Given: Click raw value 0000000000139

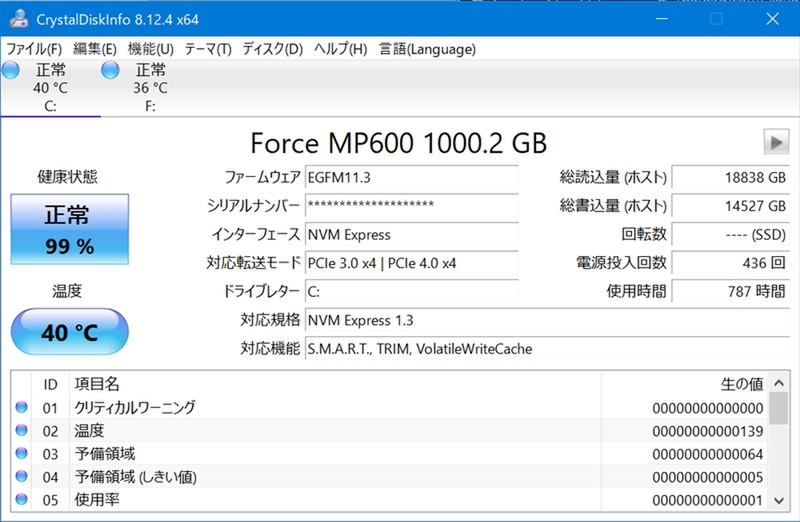Looking at the screenshot, I should (x=708, y=432).
